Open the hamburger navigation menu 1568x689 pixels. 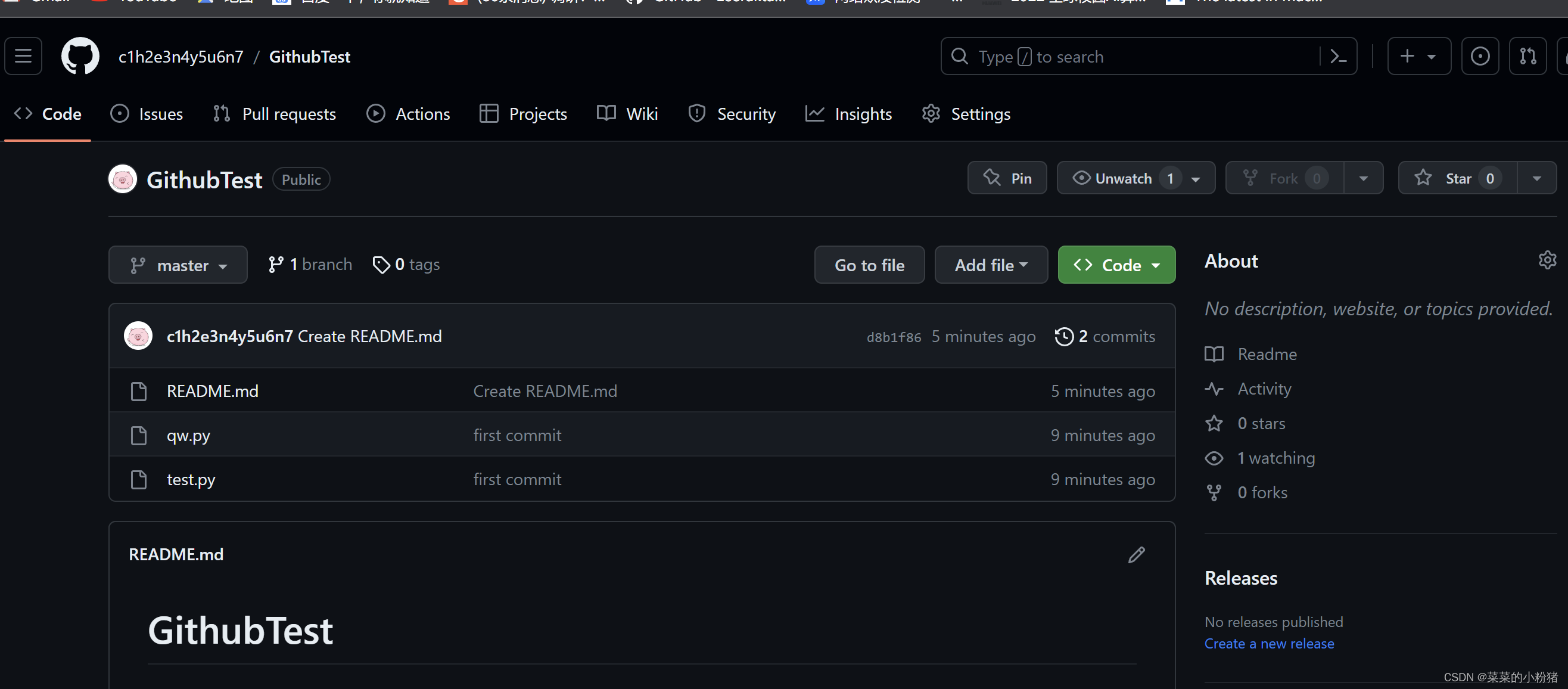coord(23,57)
